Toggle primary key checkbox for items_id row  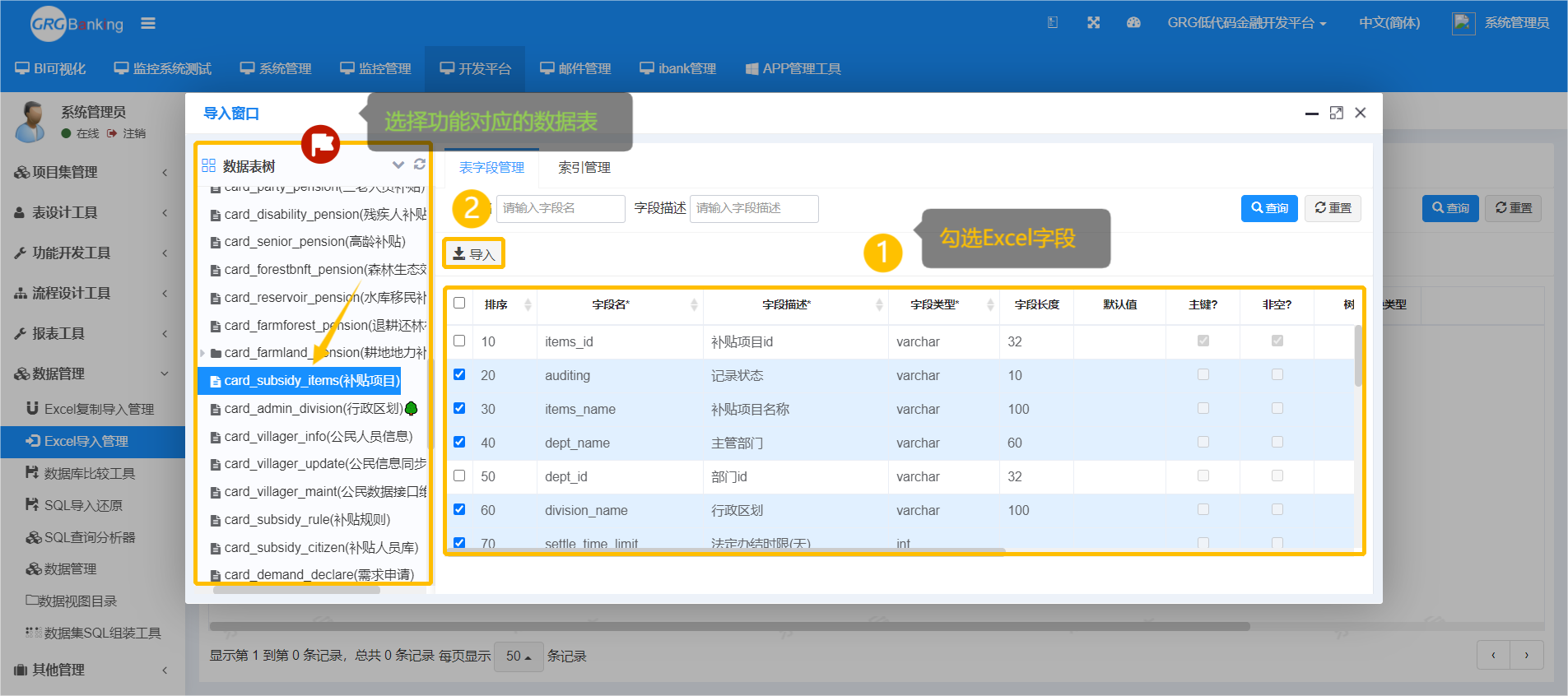coord(1203,341)
